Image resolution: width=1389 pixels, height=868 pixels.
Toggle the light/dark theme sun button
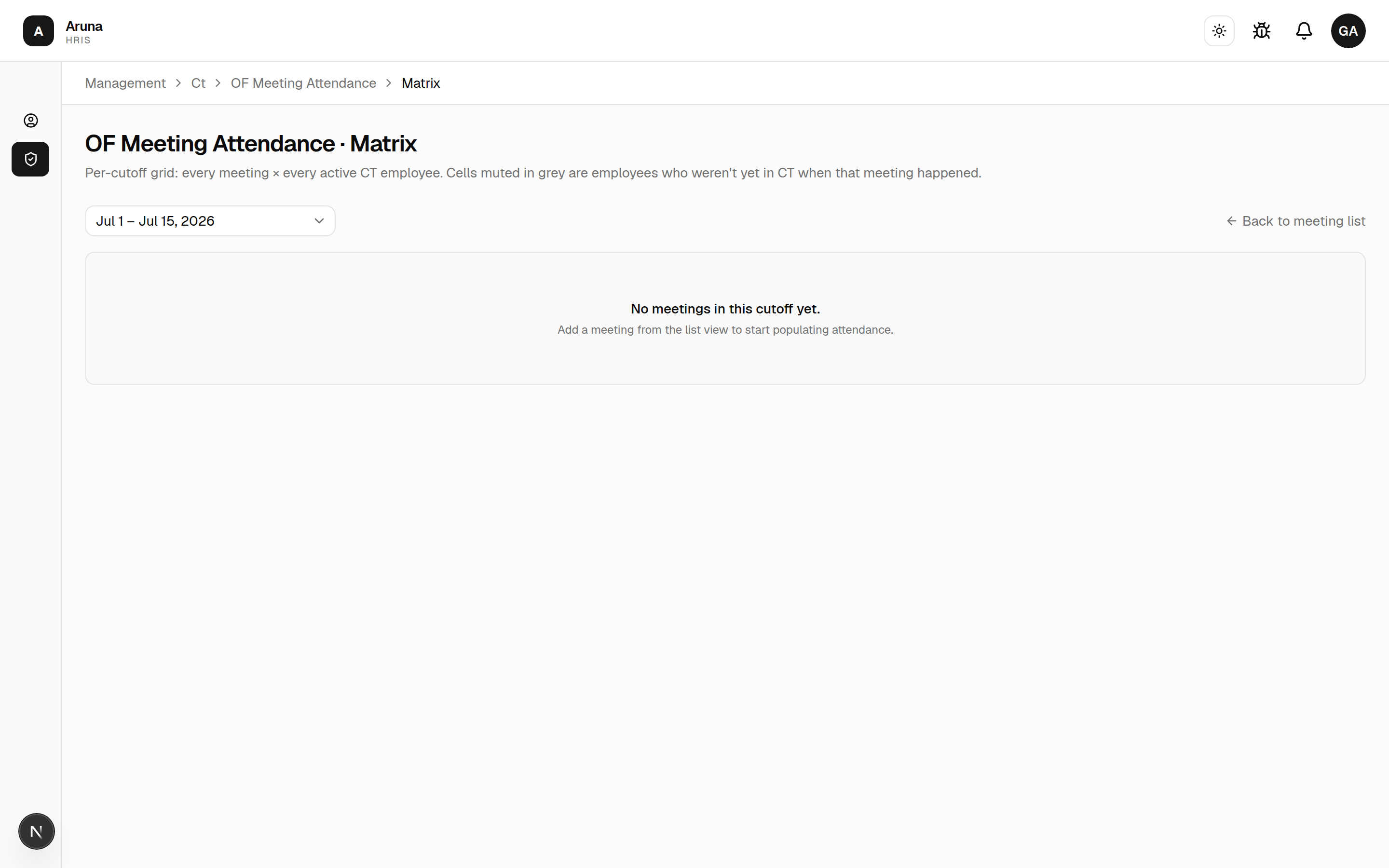click(1219, 31)
